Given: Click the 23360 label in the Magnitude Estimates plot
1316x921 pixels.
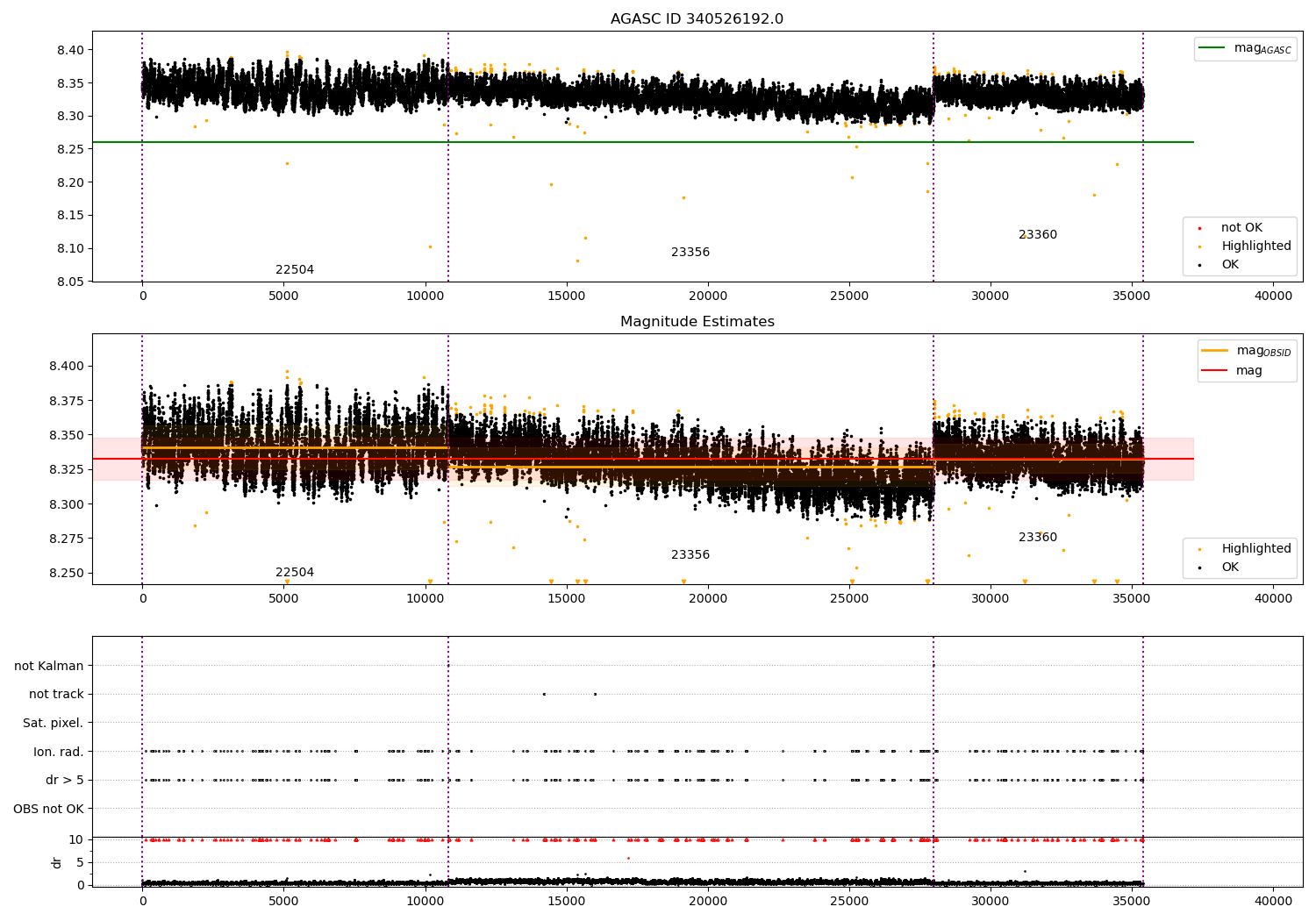Looking at the screenshot, I should coord(1038,538).
